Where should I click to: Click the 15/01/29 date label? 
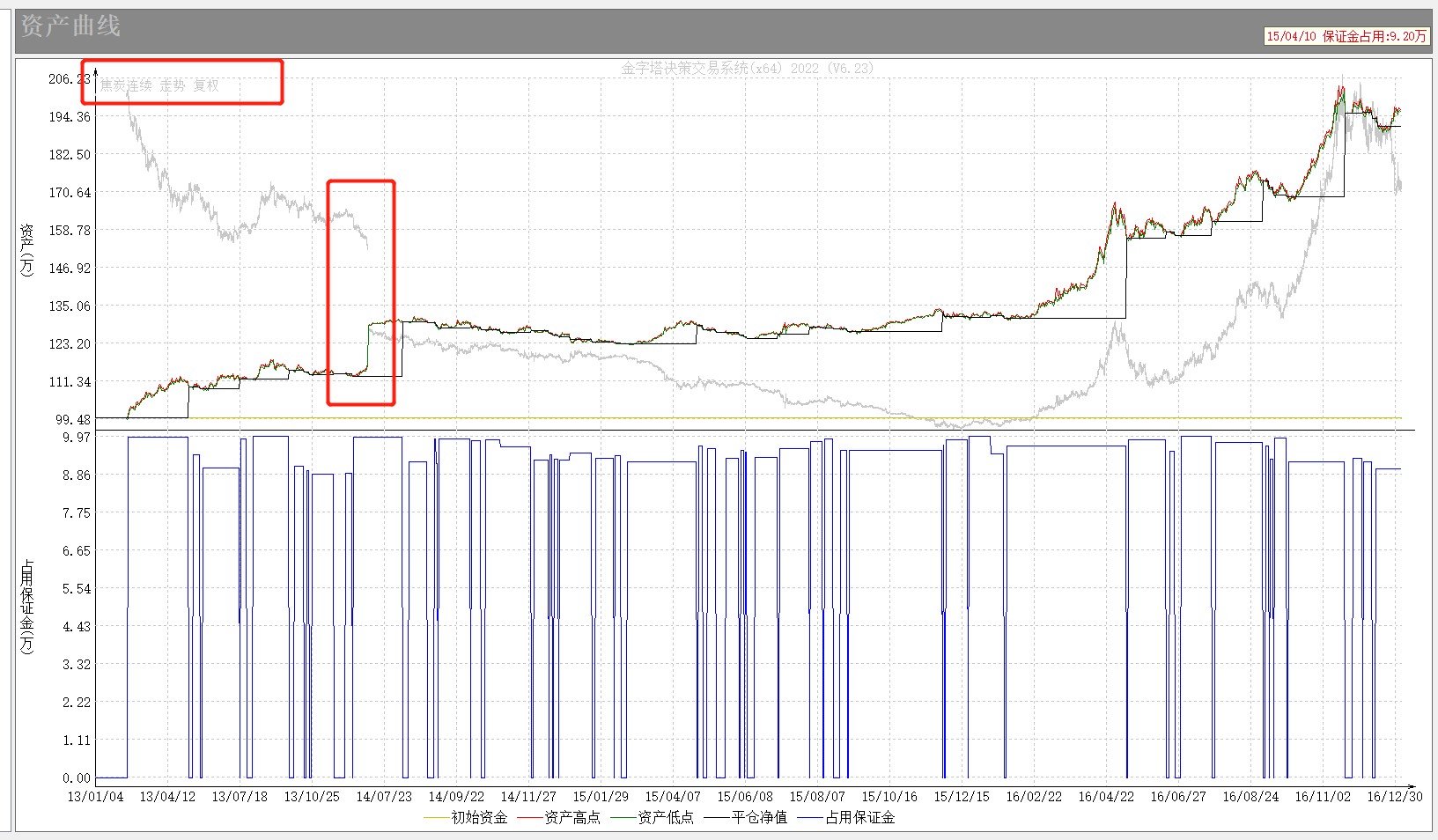[x=601, y=797]
